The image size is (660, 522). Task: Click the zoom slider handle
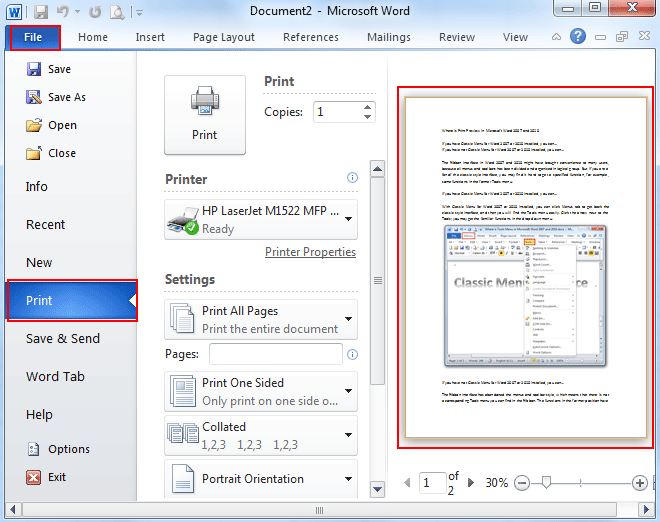tap(546, 482)
